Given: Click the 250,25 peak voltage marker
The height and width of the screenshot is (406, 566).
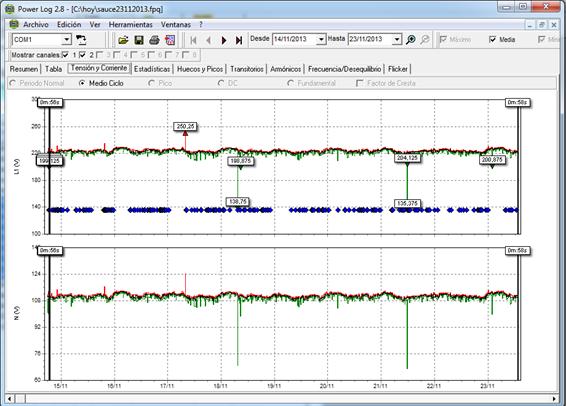Looking at the screenshot, I should tap(186, 126).
